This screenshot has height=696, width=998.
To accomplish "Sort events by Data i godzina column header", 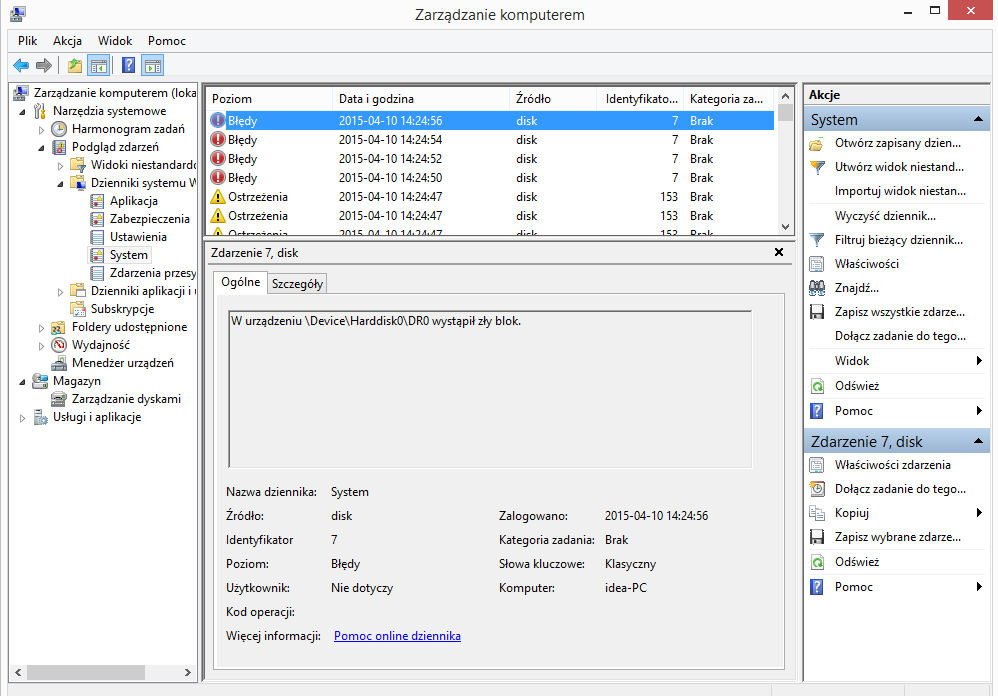I will point(421,99).
